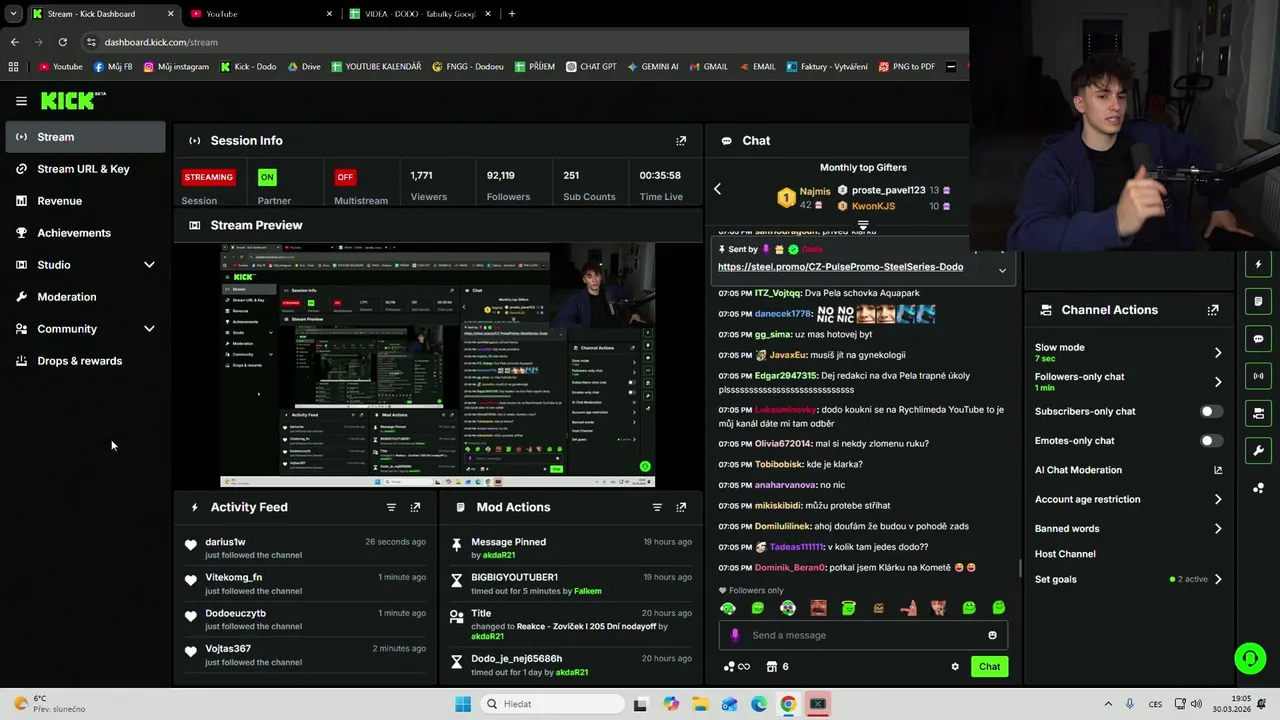Open the hamburger menu beside Kick logo

(21, 101)
